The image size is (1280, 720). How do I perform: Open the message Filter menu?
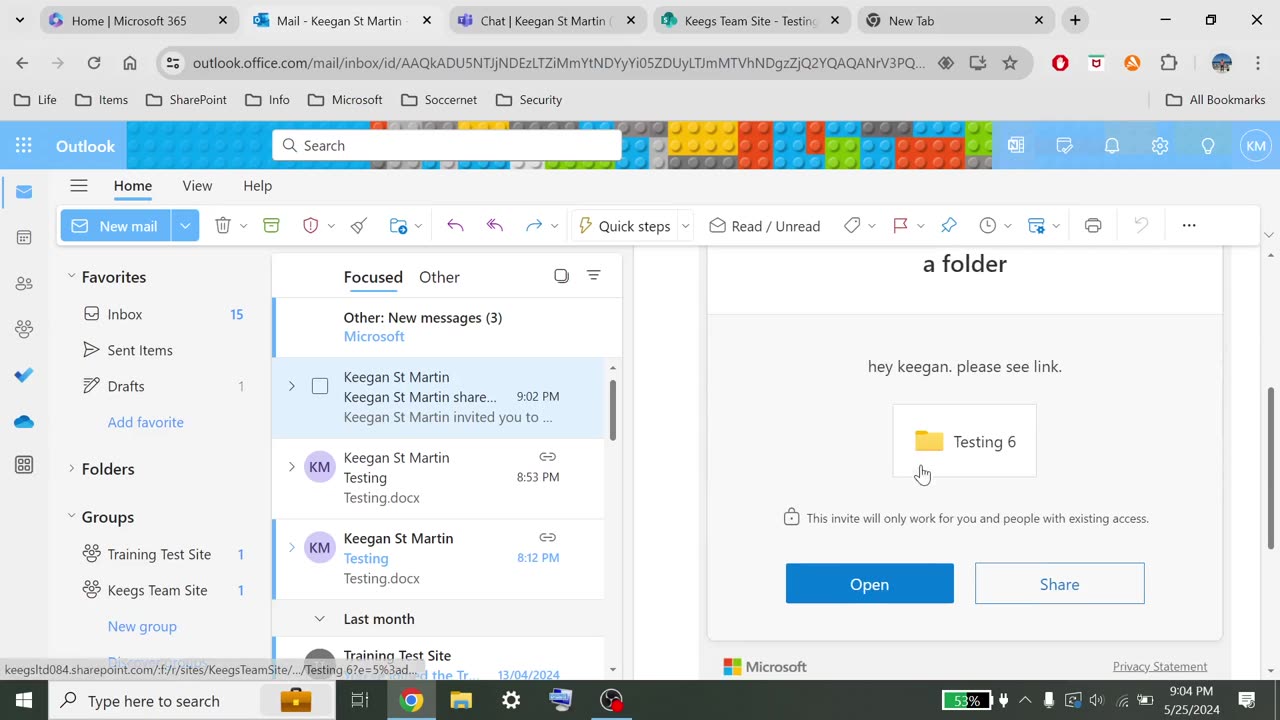tap(593, 276)
